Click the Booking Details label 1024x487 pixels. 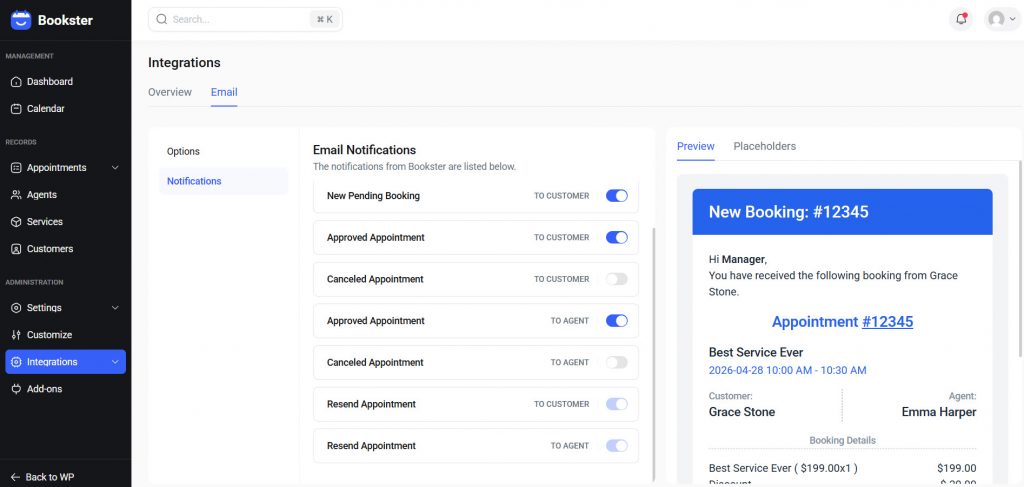842,441
